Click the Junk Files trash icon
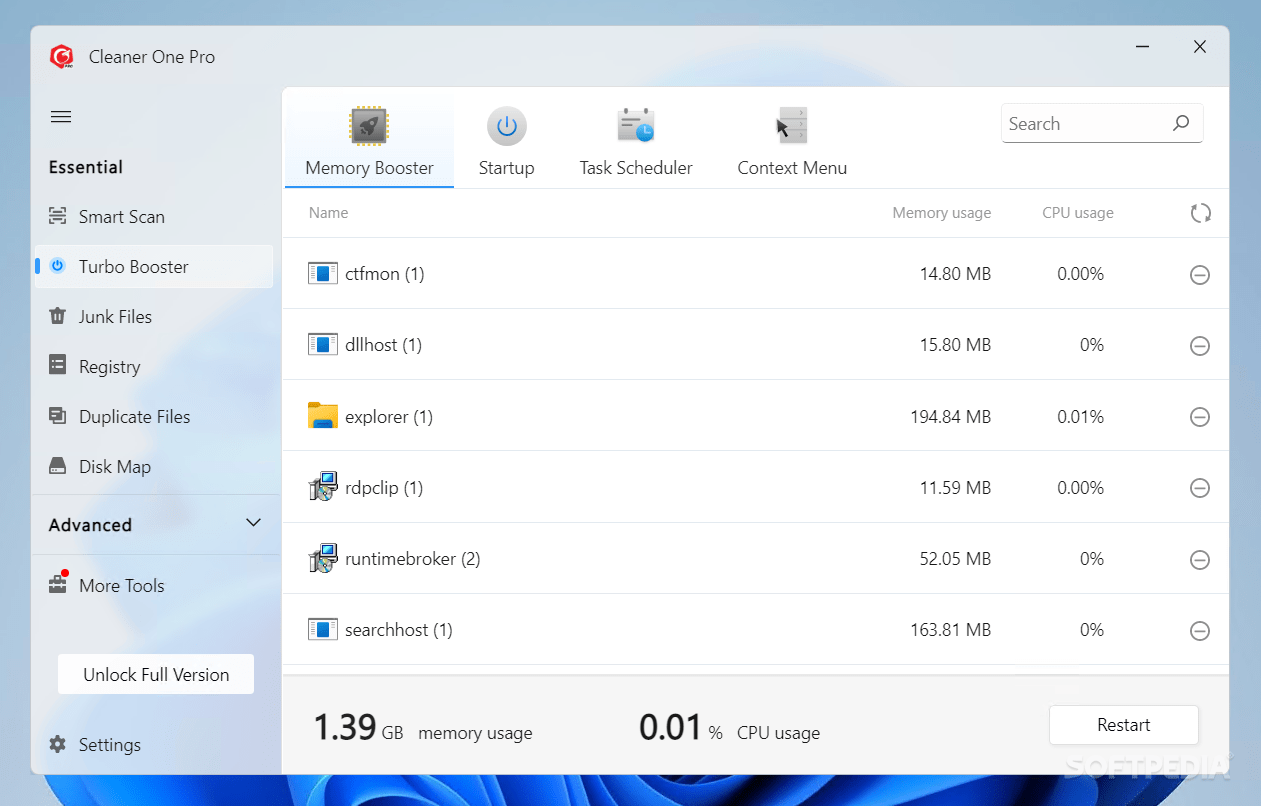Screen dimensions: 1261x806 coord(58,316)
